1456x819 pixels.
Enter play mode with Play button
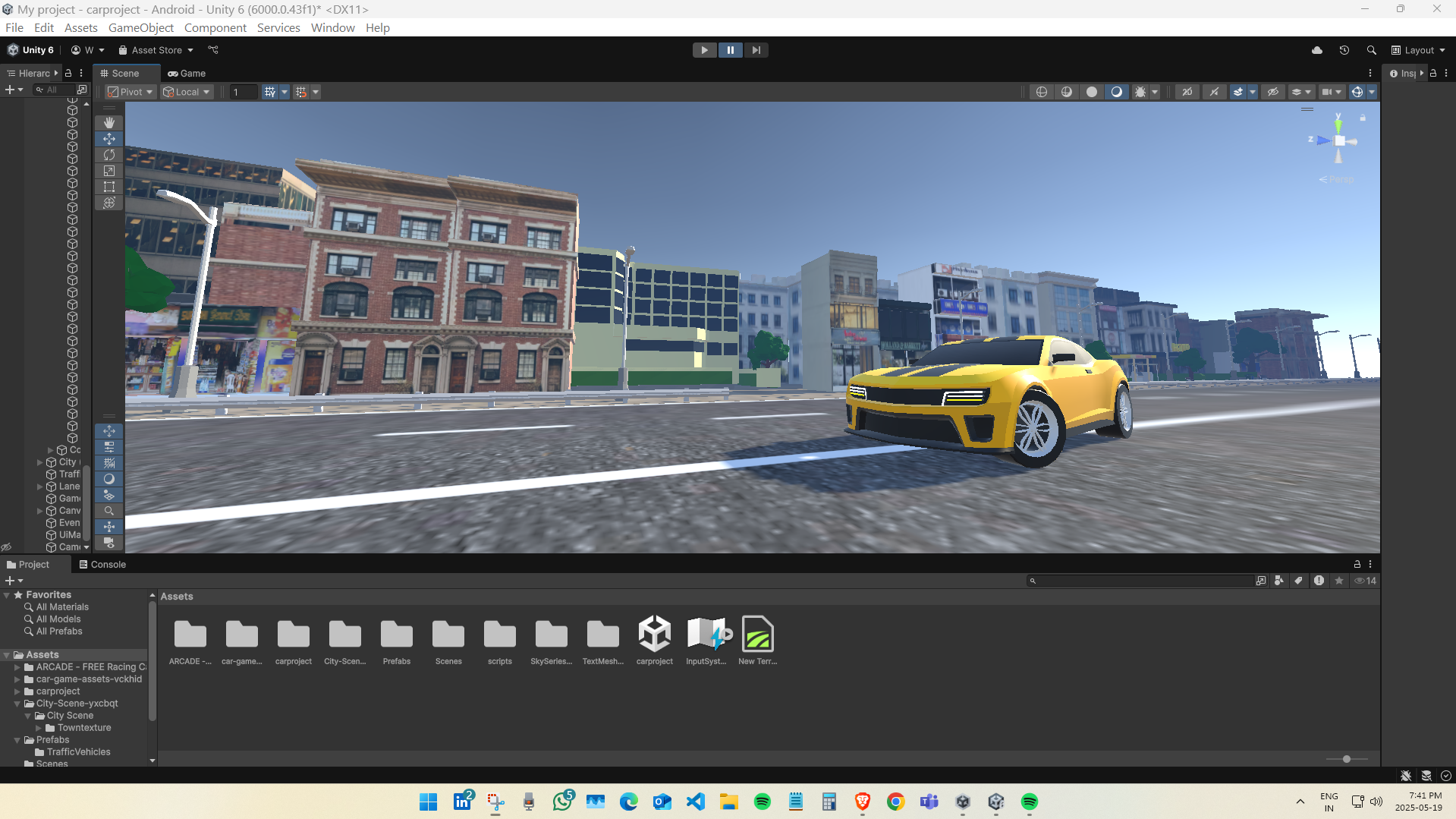click(x=704, y=50)
